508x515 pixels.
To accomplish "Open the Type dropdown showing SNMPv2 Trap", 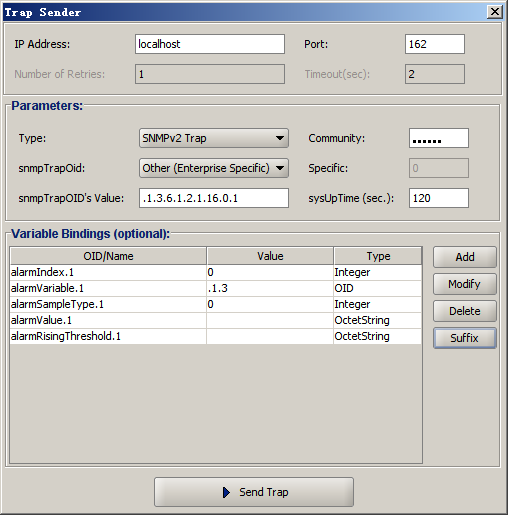I will tap(214, 138).
